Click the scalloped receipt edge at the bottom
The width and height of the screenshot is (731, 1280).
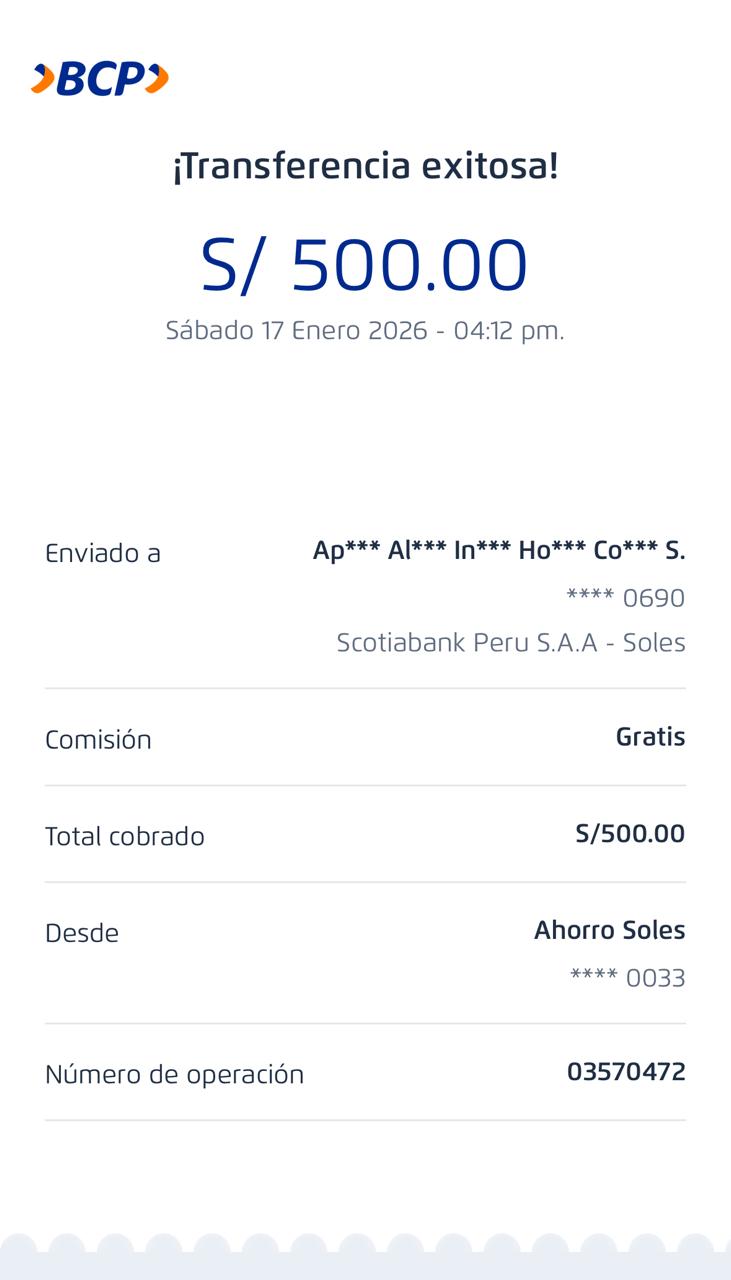coord(365,1256)
